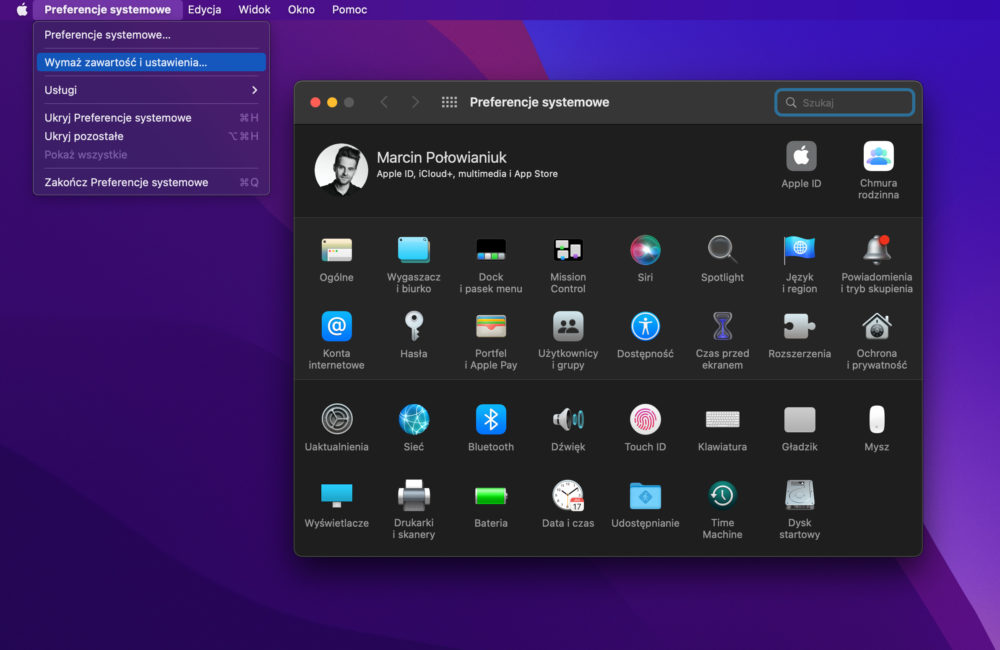Open Ochrona i prywatność settings
This screenshot has width=1000, height=650.
[x=876, y=326]
